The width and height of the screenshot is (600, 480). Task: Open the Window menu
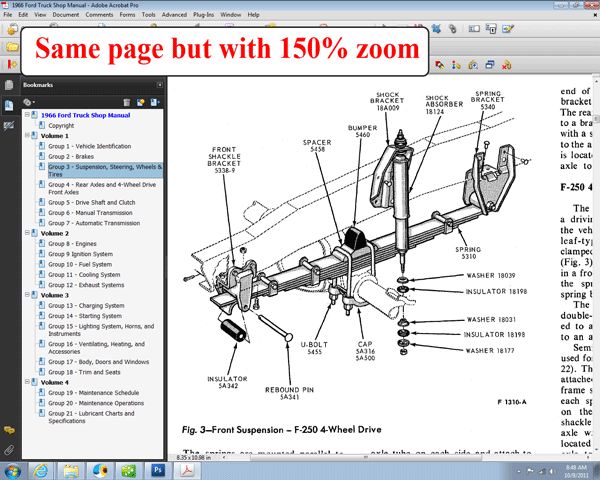230,15
